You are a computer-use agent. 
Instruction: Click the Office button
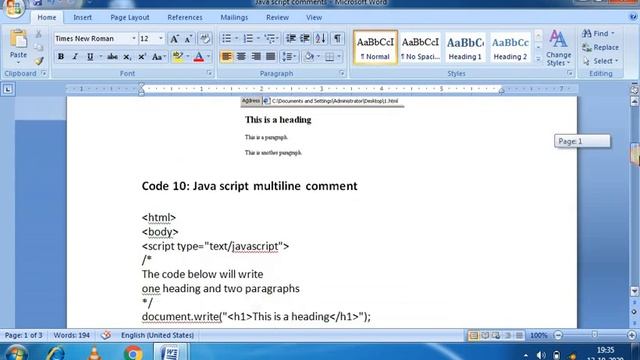pos(14,8)
